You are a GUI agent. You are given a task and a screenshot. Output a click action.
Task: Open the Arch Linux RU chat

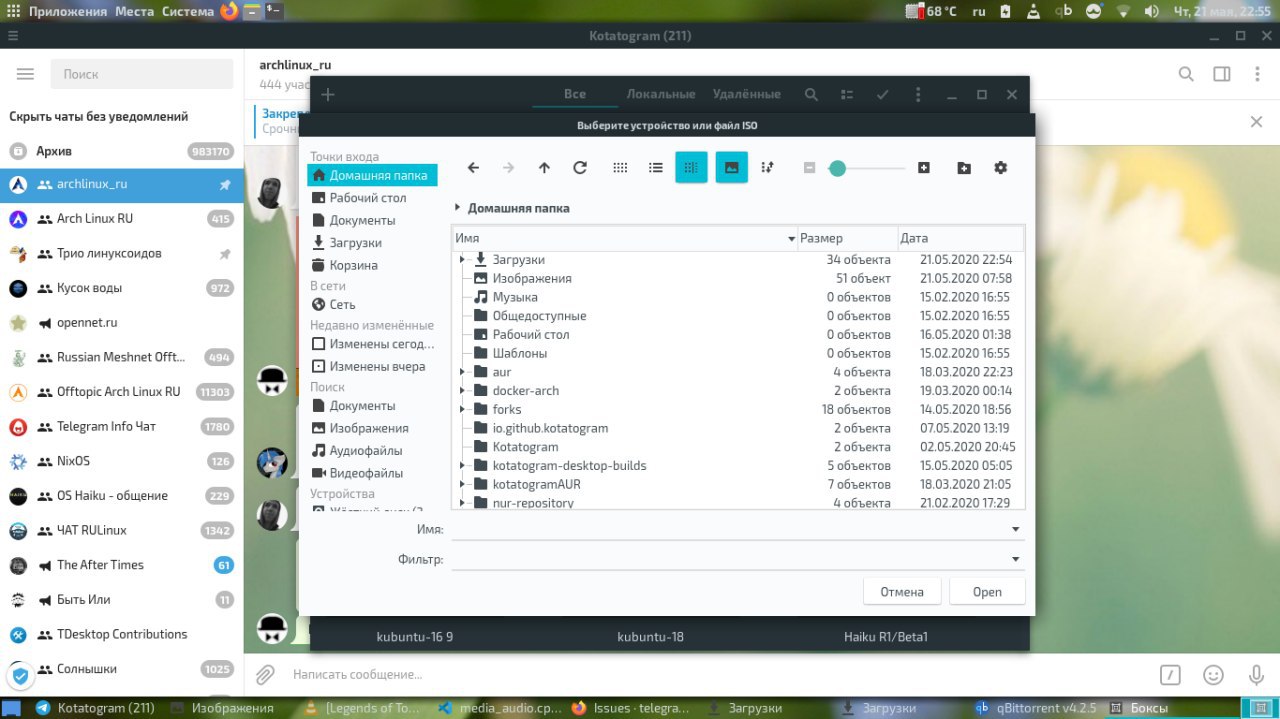(121, 219)
